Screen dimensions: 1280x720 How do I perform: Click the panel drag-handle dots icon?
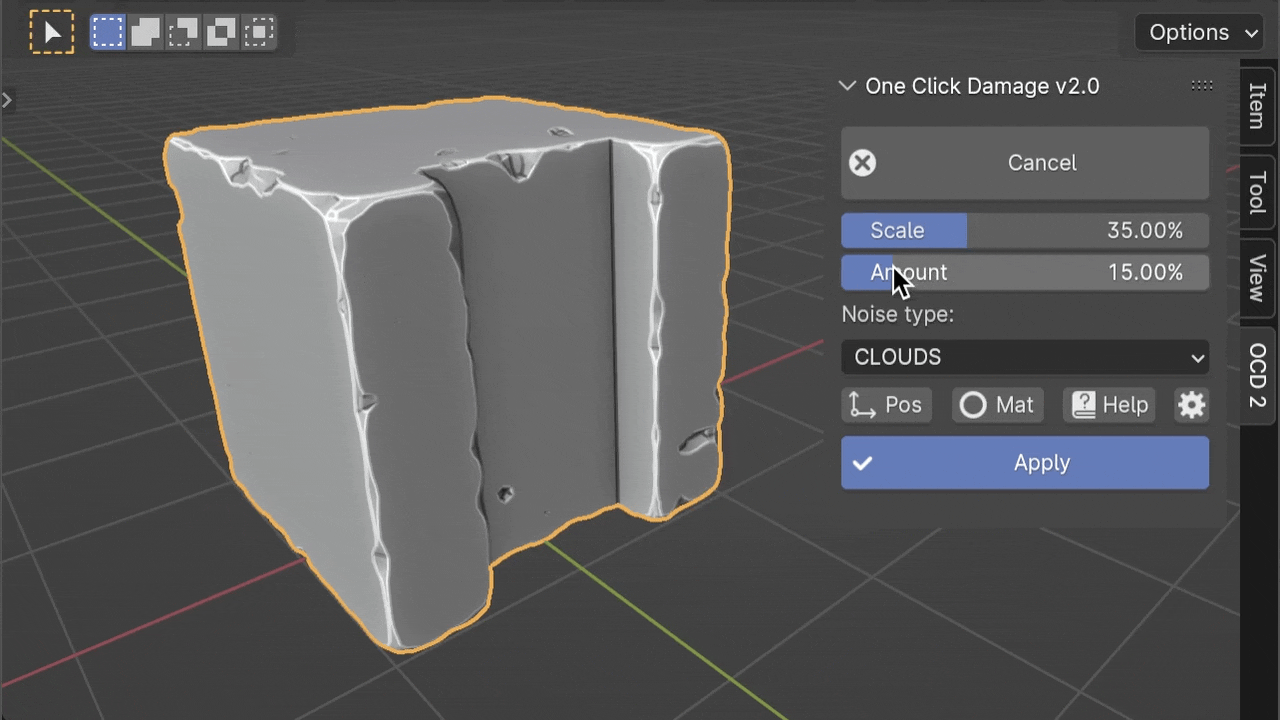(x=1202, y=86)
